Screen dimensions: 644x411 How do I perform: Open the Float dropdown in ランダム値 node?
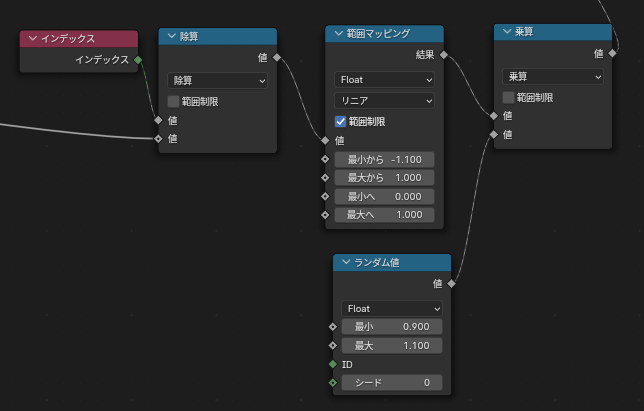(x=392, y=308)
